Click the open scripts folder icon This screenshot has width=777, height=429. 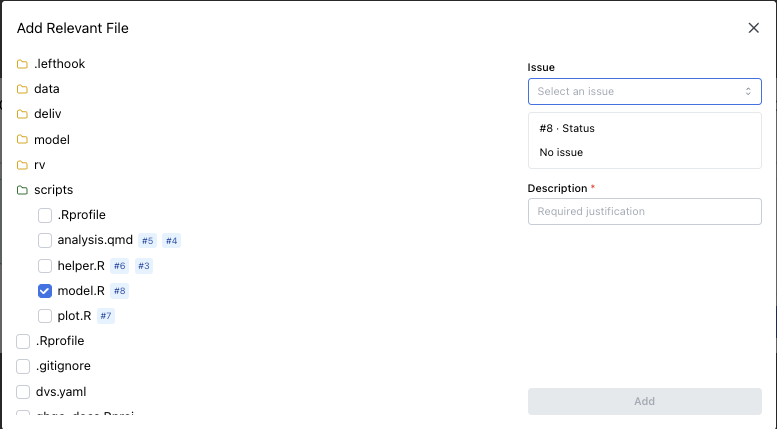point(22,190)
